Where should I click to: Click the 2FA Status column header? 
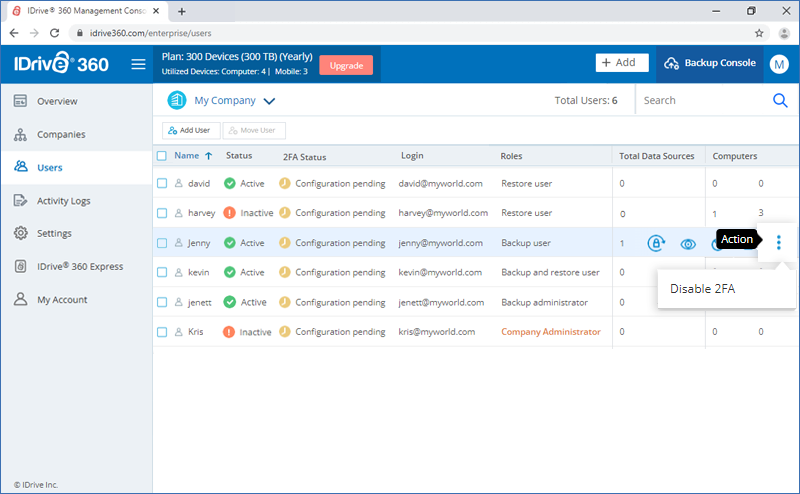pyautogui.click(x=305, y=157)
